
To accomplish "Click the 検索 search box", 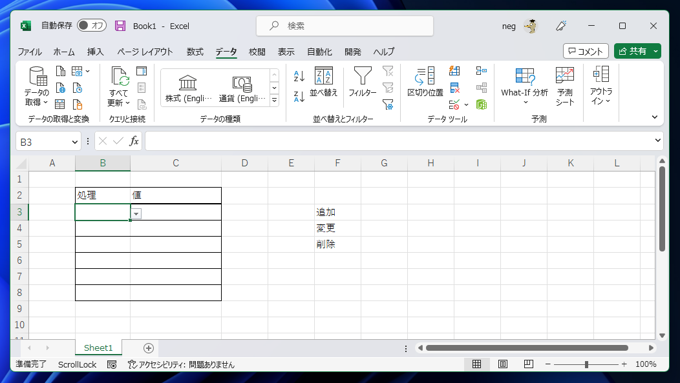I will coord(345,26).
